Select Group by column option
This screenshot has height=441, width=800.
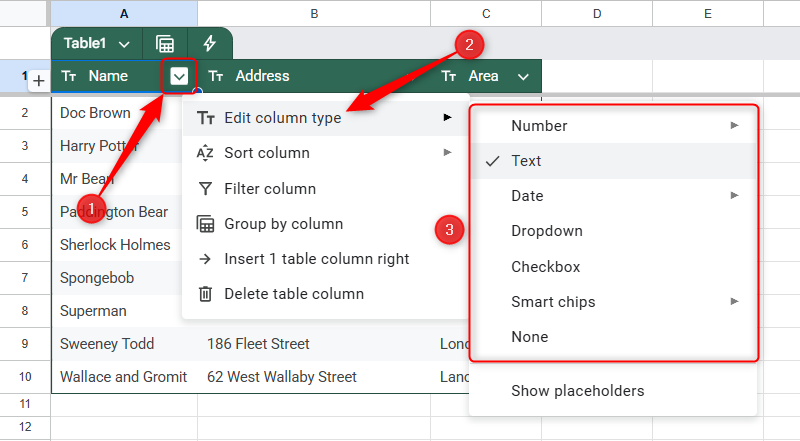[x=283, y=224]
